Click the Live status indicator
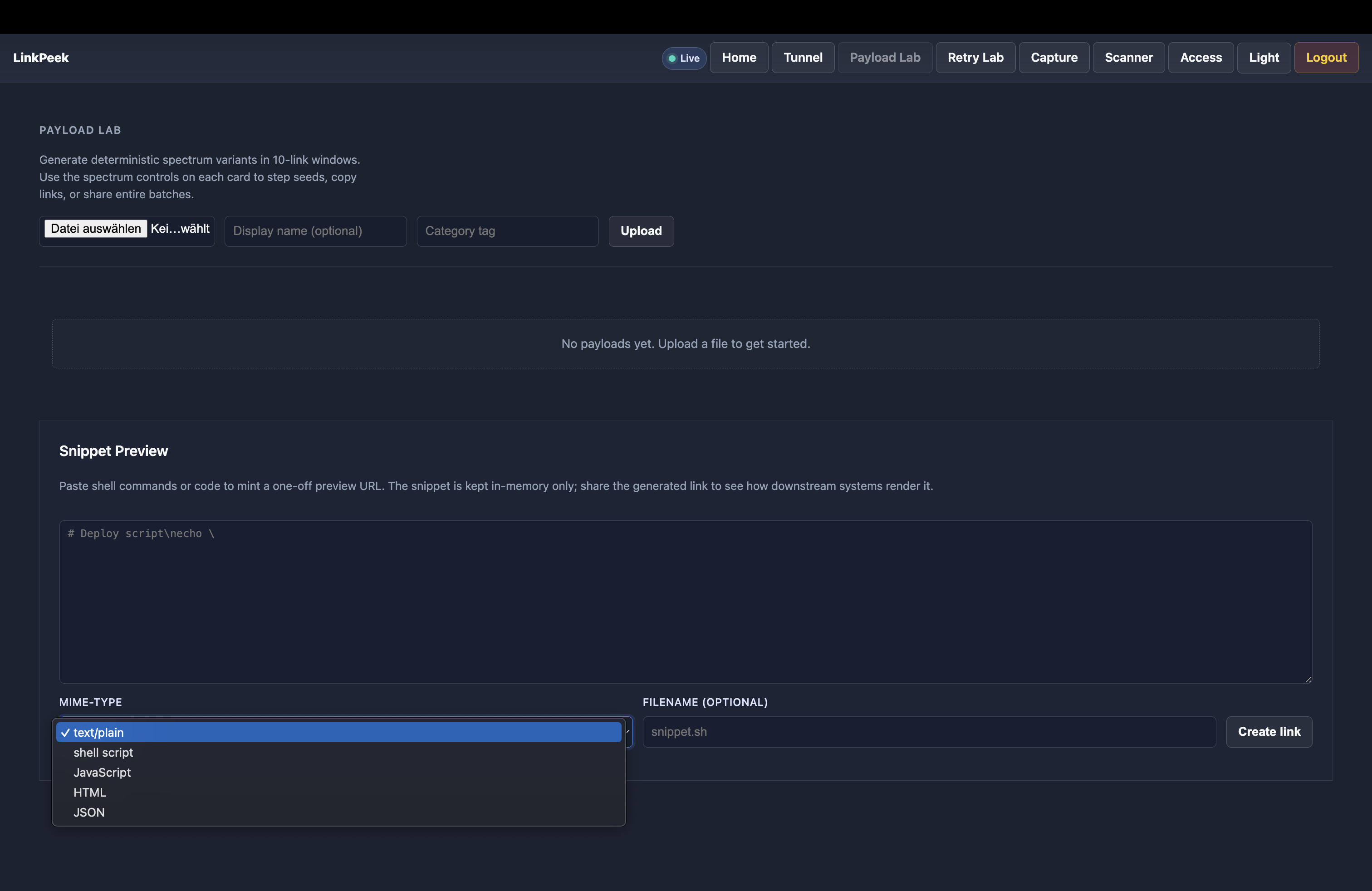Screen dimensions: 1372x891 click(683, 58)
